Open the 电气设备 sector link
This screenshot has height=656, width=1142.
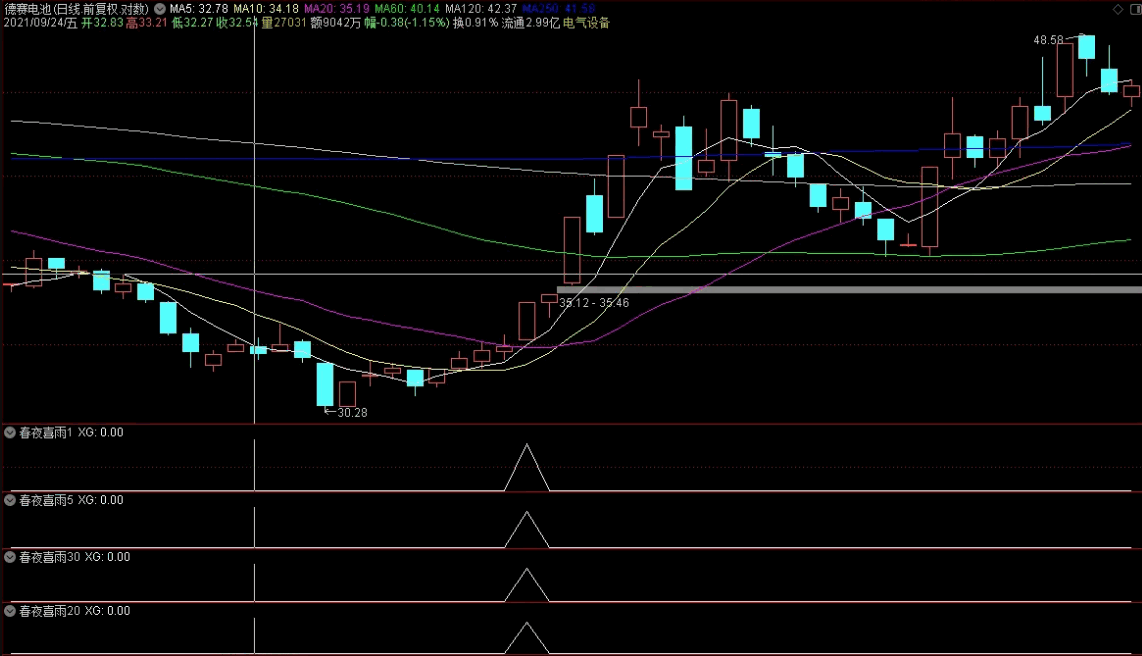tap(586, 23)
